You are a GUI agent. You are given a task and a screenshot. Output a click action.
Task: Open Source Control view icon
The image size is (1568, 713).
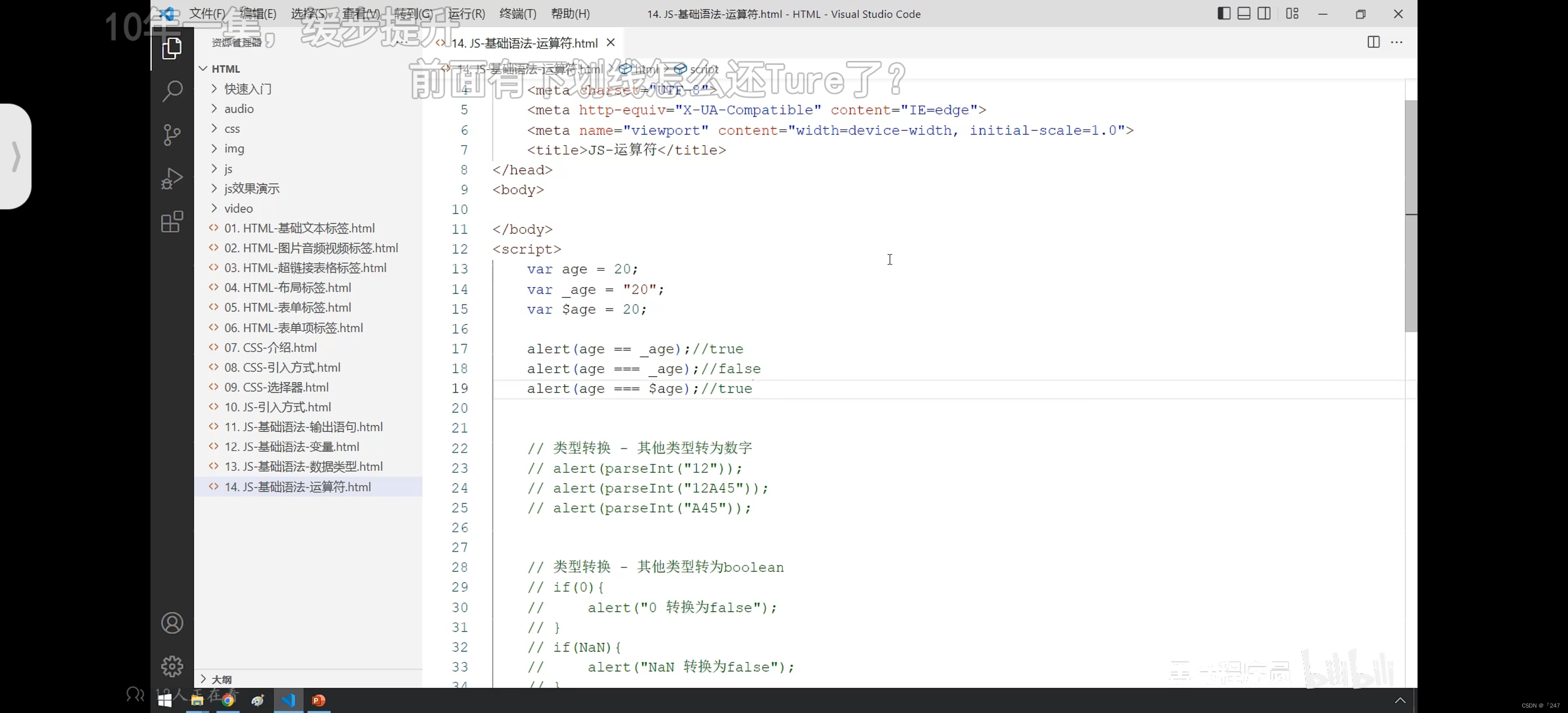[x=172, y=135]
